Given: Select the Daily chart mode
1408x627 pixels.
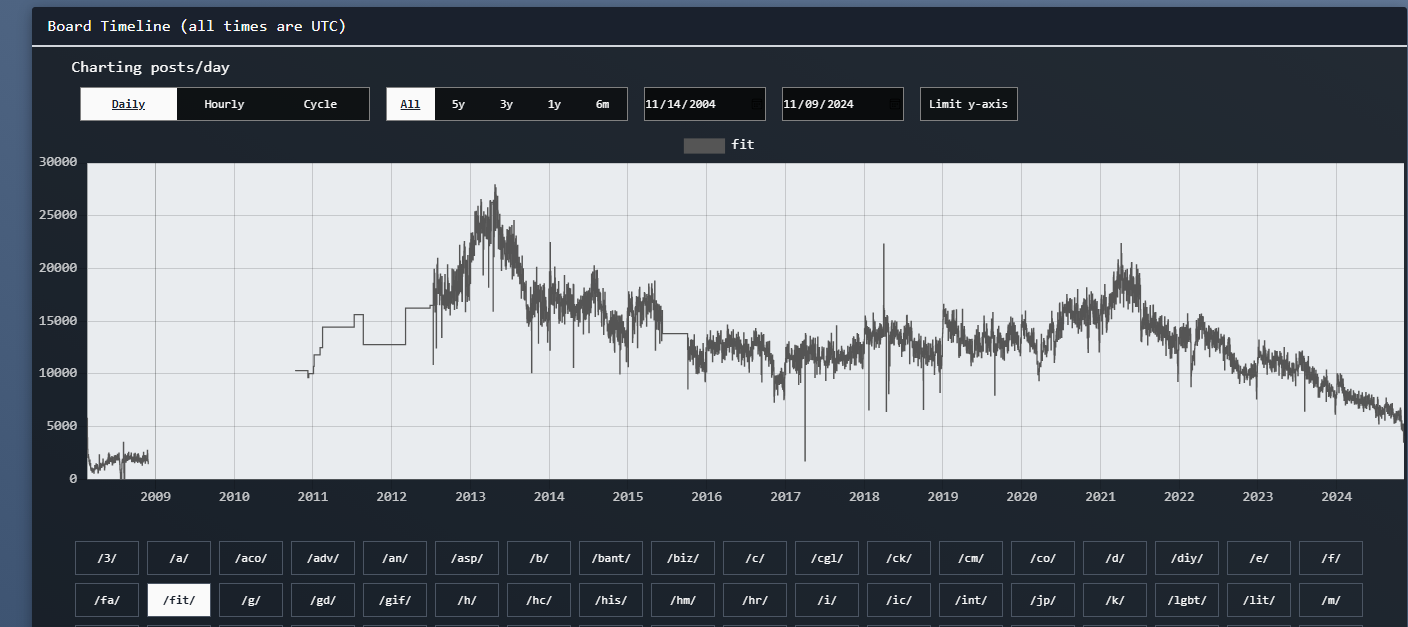Looking at the screenshot, I should coord(128,104).
